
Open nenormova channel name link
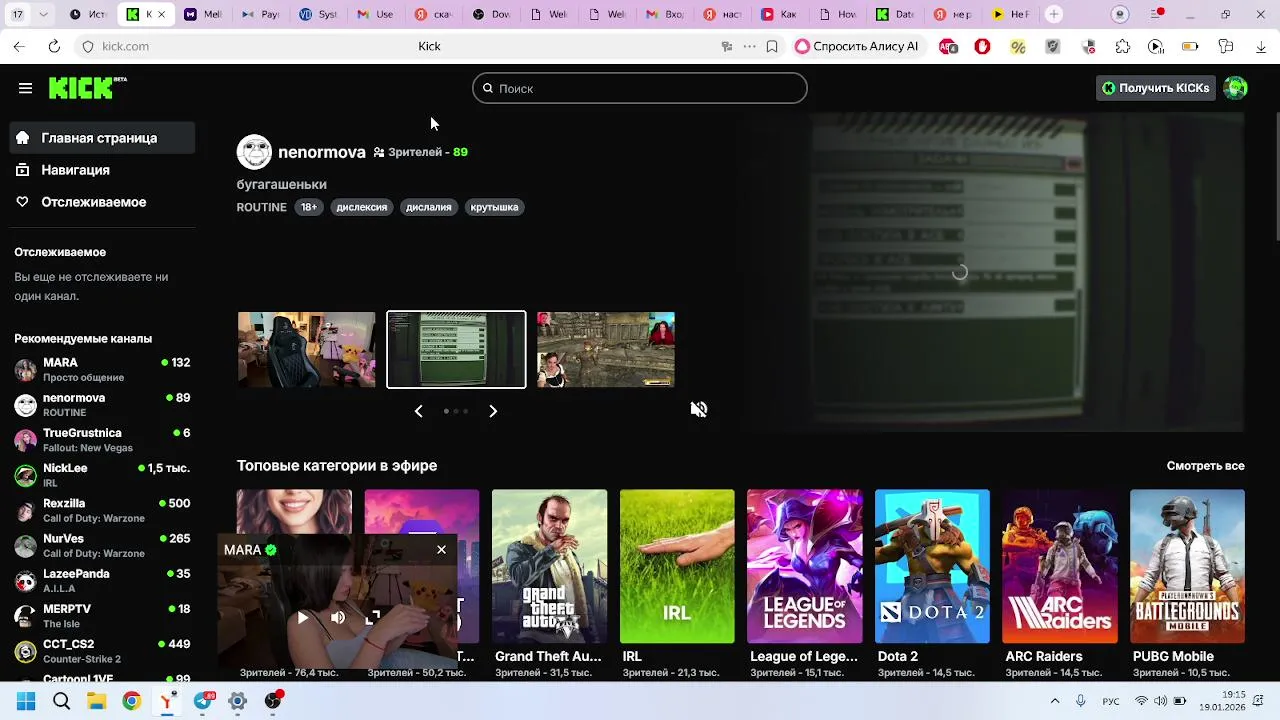pyautogui.click(x=321, y=152)
